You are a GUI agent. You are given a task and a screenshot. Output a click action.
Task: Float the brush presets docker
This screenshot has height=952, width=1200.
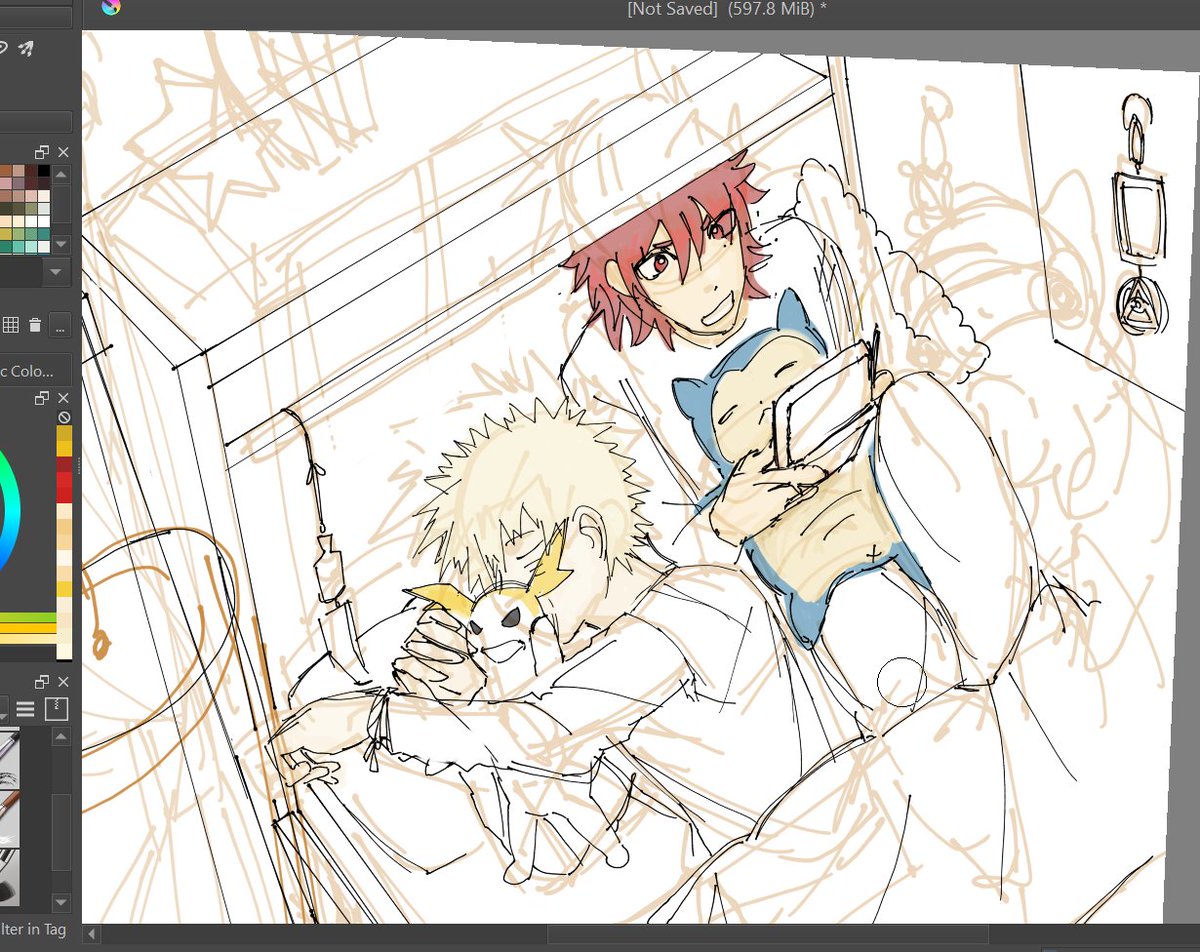[x=42, y=682]
